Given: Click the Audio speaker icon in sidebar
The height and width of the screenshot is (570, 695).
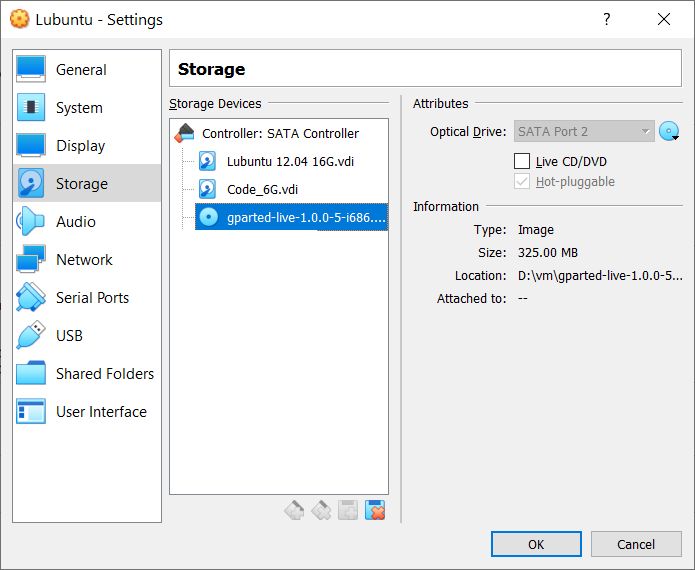Looking at the screenshot, I should [x=31, y=221].
